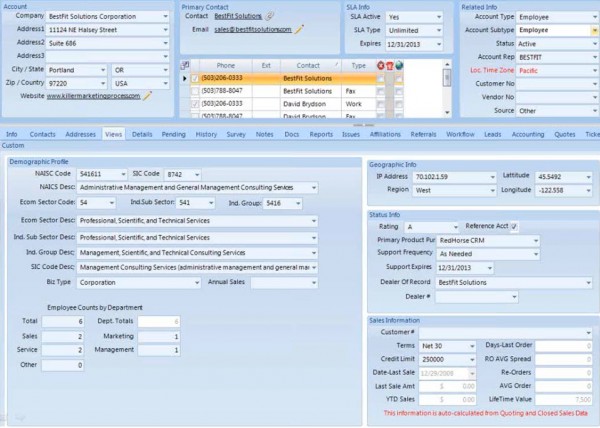Screen dimensions: 600x428
Task: Click the grid selector icon left of the Phone header
Action: pos(185,65)
